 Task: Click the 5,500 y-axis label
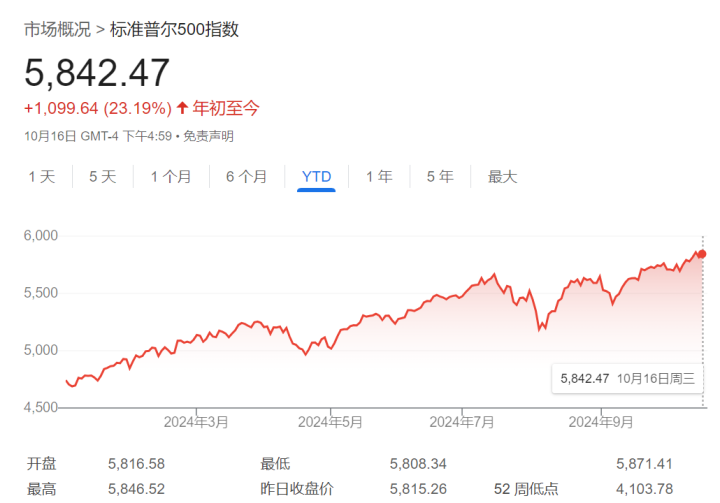click(41, 293)
